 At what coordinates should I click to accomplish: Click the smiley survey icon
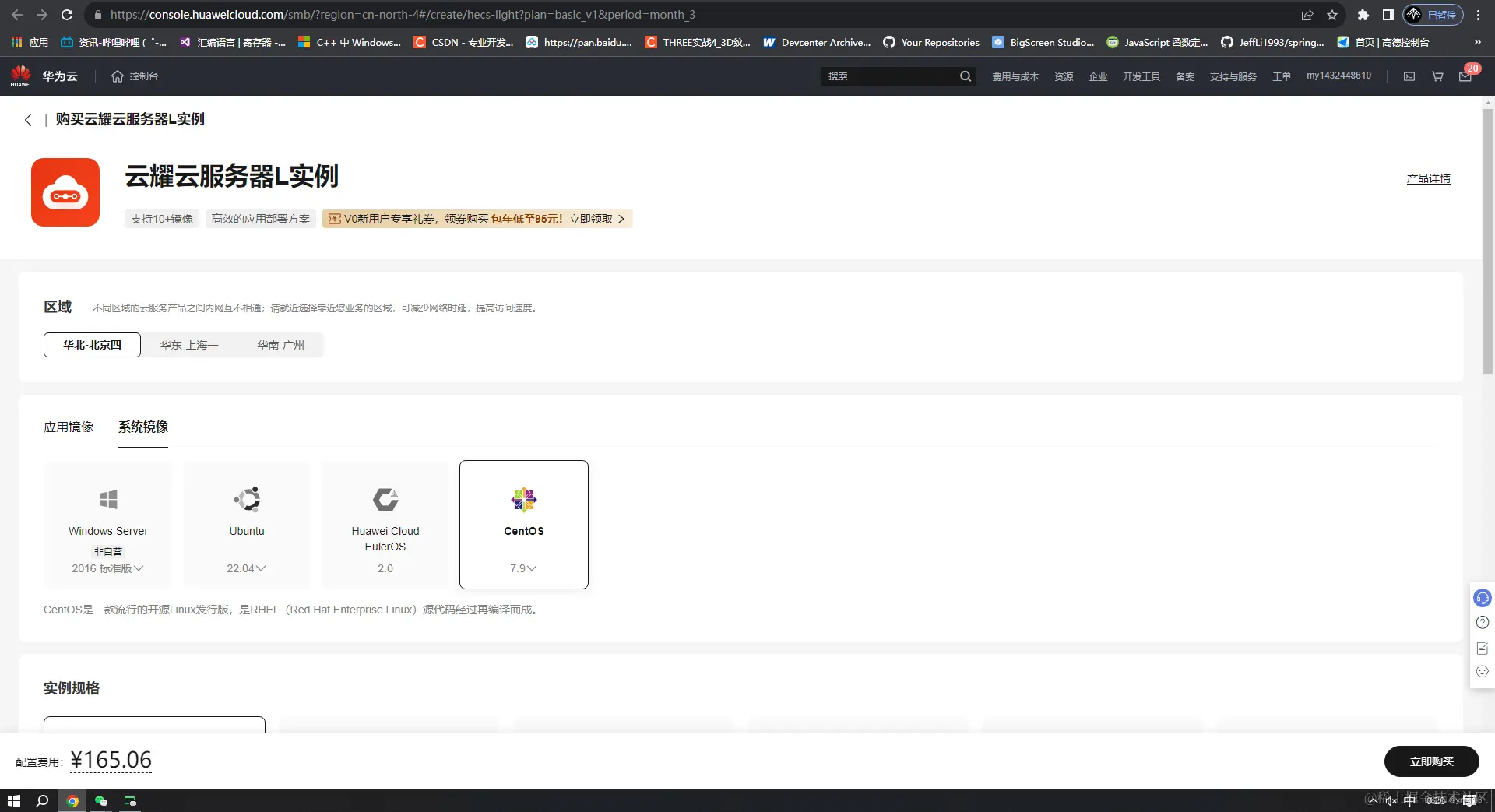click(x=1482, y=672)
